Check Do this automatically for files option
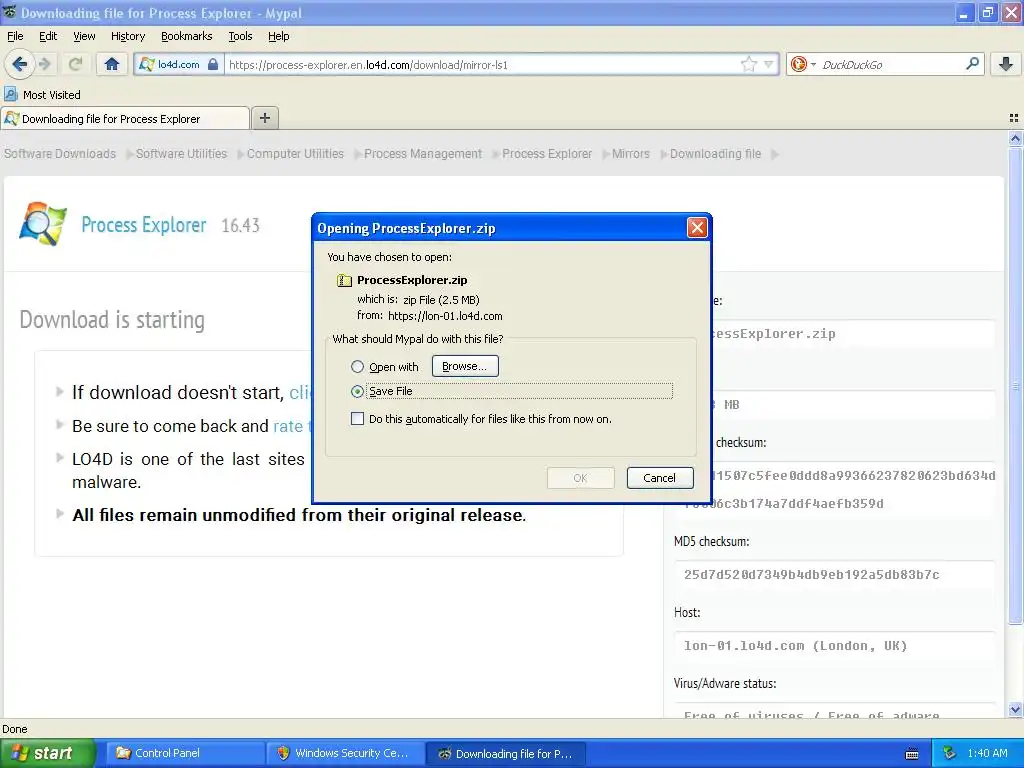 coord(357,419)
